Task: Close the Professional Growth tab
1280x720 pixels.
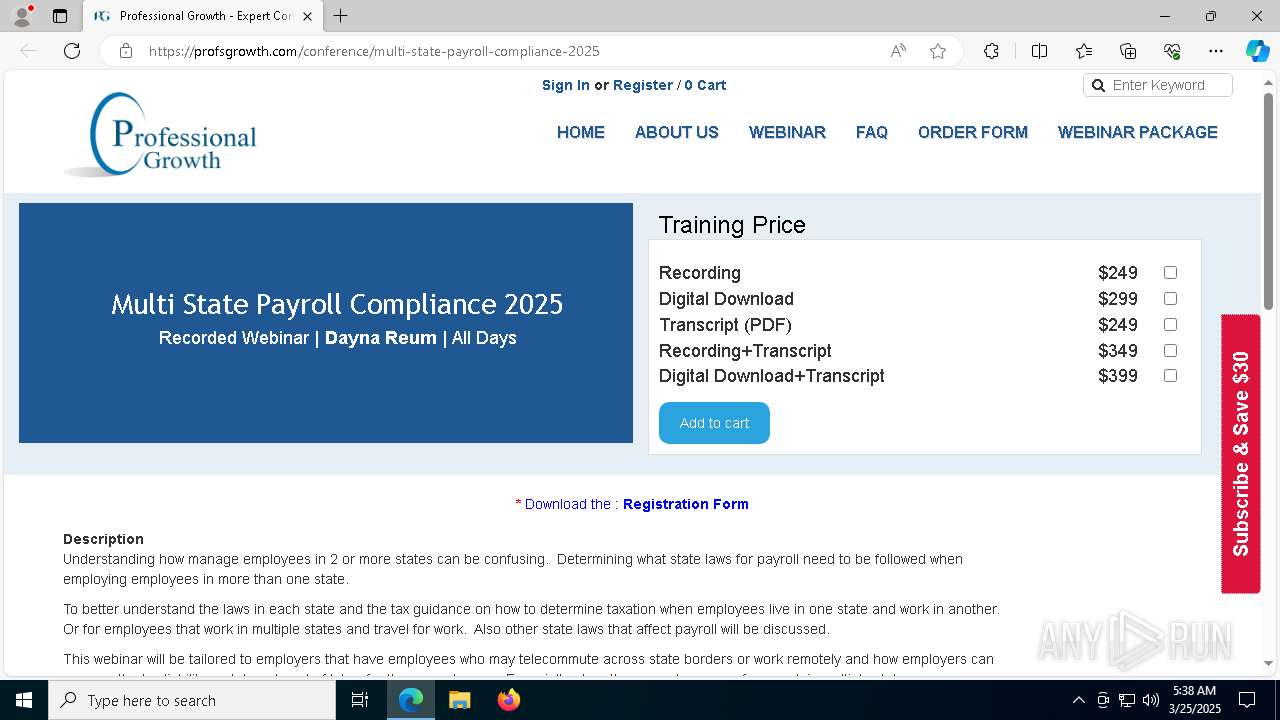Action: tap(307, 16)
